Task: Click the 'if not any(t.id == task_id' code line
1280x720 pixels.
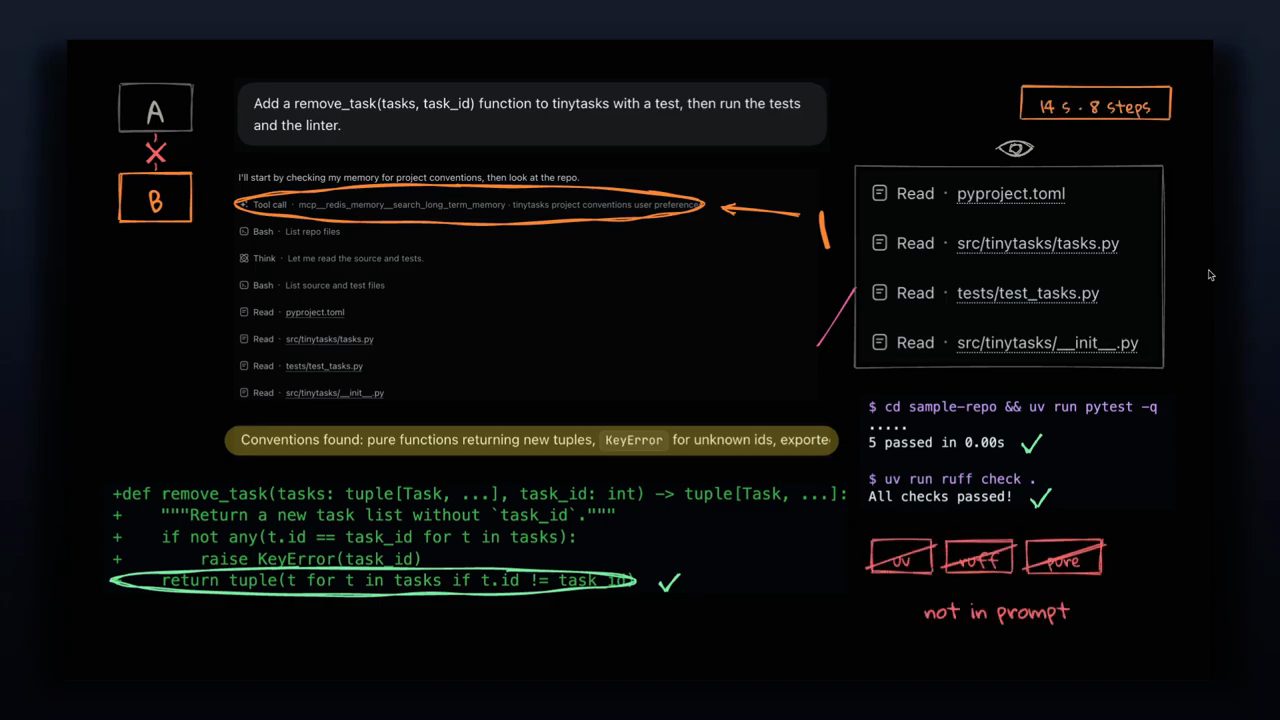Action: coord(345,537)
